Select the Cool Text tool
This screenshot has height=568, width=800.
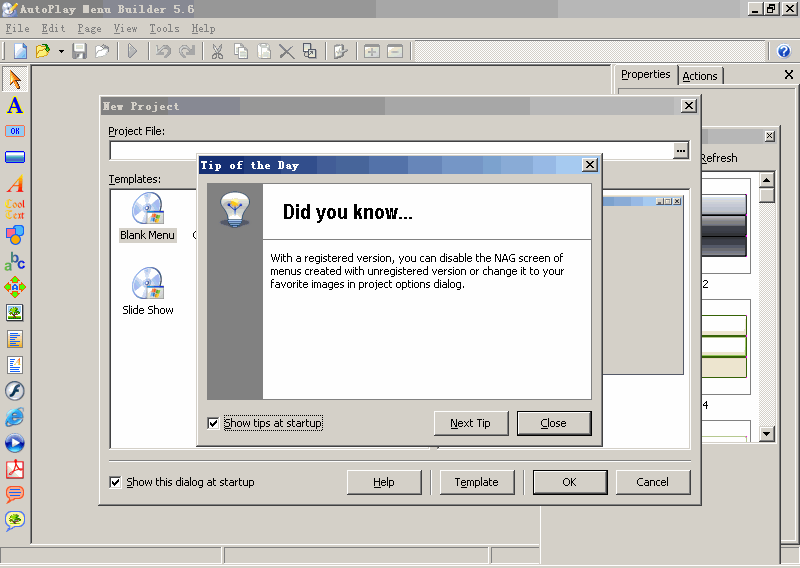point(15,209)
